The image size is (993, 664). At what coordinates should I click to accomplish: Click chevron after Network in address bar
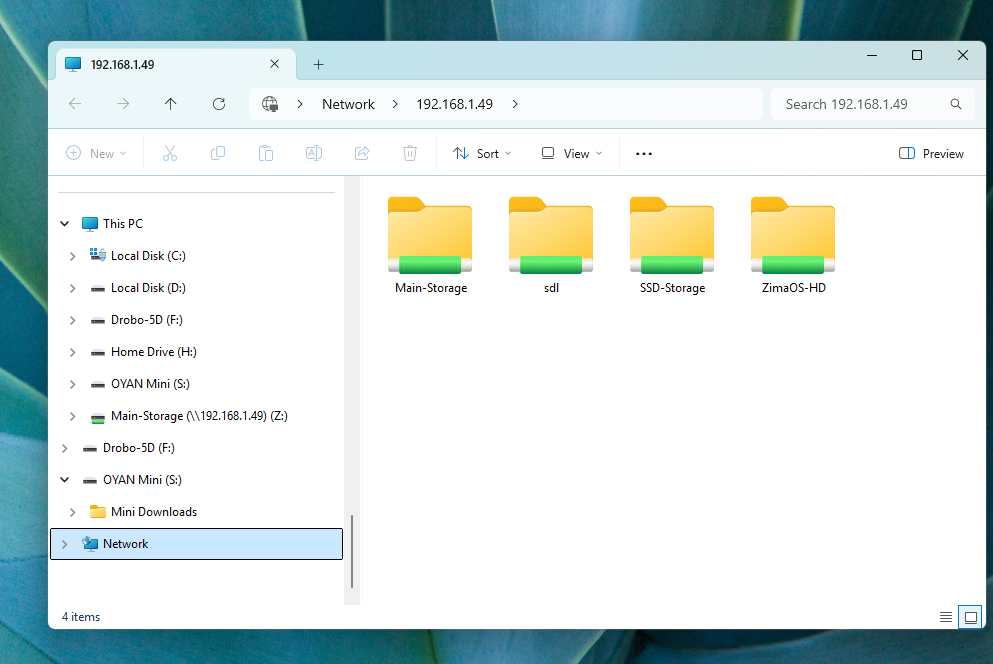tap(395, 104)
